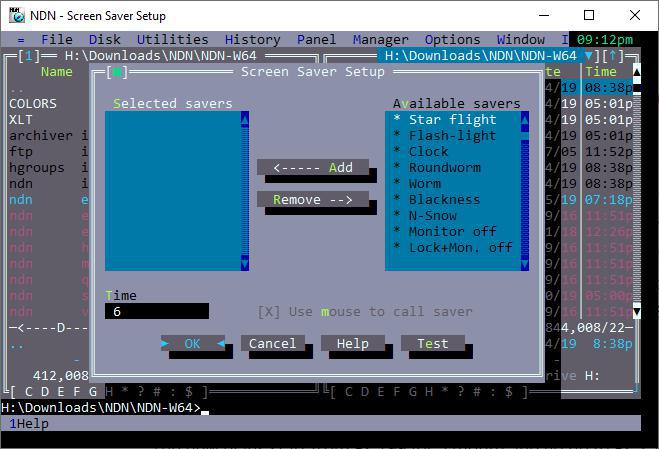659x449 pixels.
Task: Select Lock+Mon. off saver
Action: click(x=453, y=247)
